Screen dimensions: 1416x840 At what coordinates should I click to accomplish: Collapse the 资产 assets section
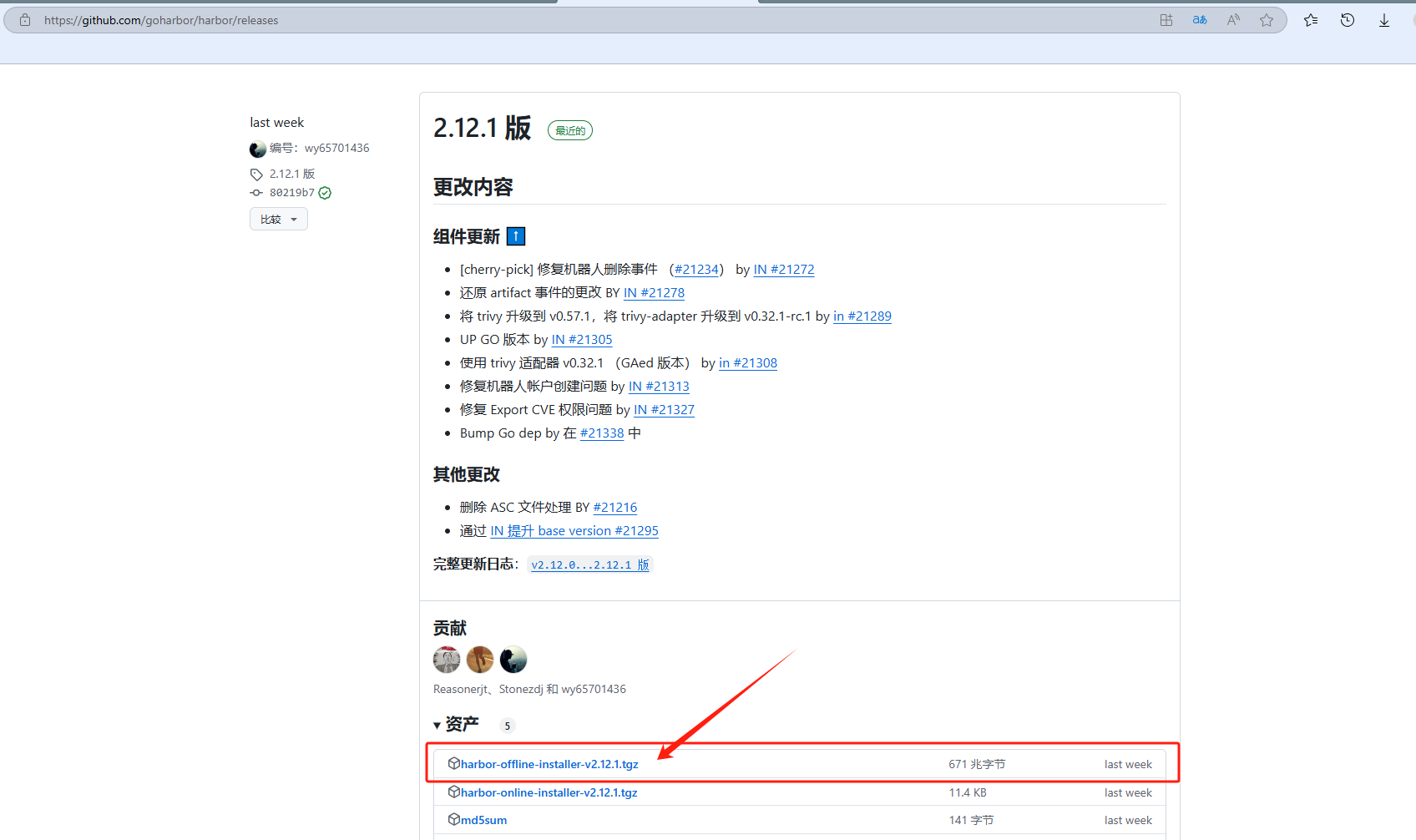point(456,724)
